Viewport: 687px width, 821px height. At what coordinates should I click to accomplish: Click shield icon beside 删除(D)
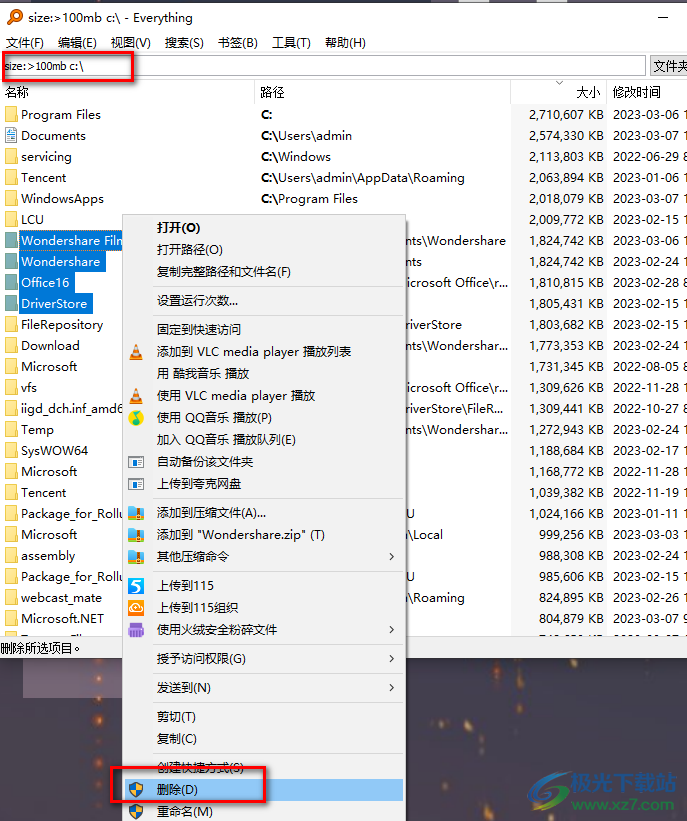tap(136, 789)
